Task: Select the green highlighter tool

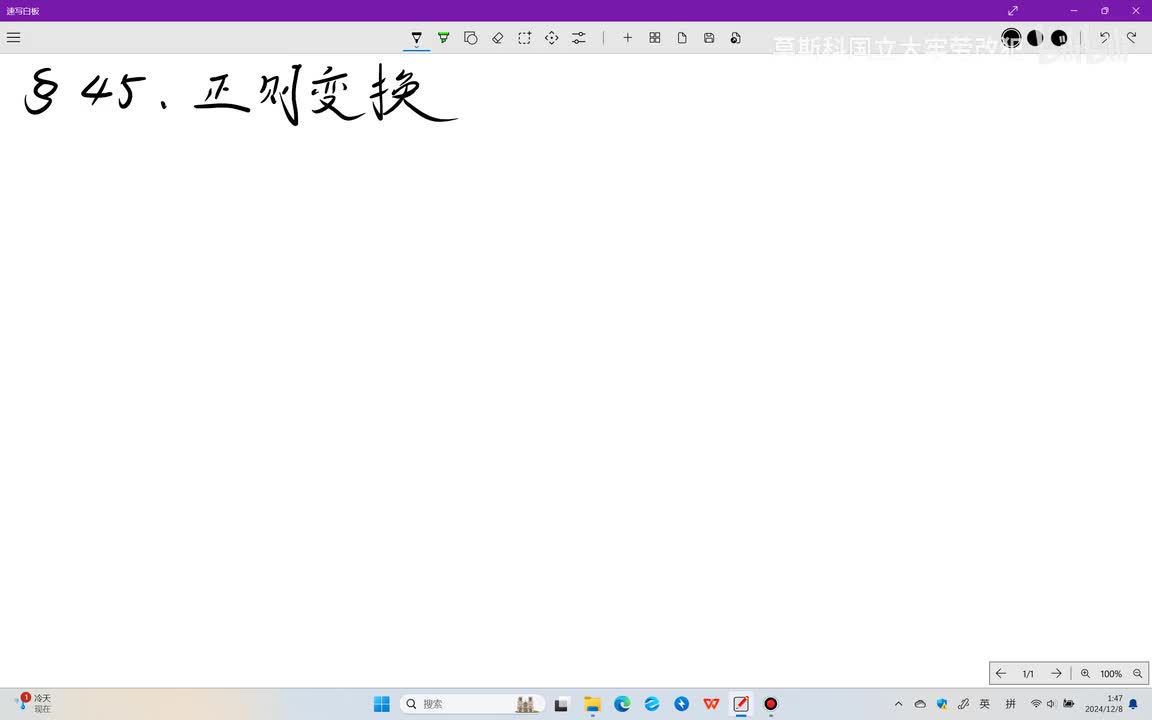Action: pyautogui.click(x=444, y=37)
